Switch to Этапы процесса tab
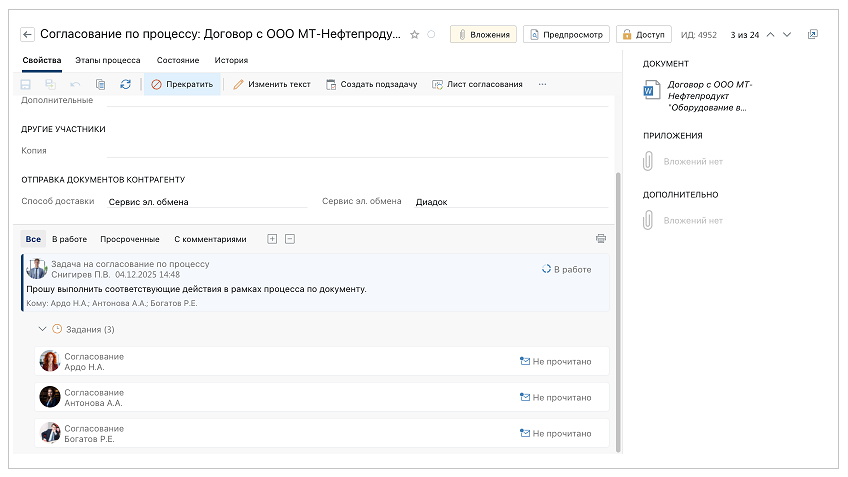The height and width of the screenshot is (477, 848). (x=108, y=61)
